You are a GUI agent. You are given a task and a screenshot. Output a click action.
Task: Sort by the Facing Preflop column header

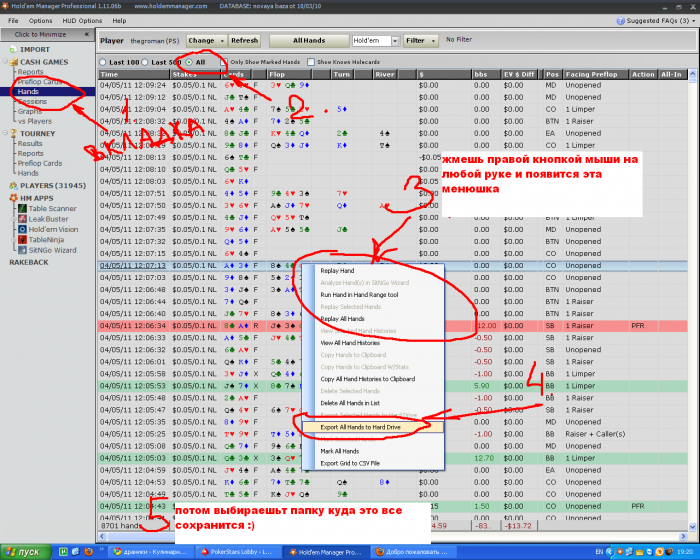click(x=596, y=75)
